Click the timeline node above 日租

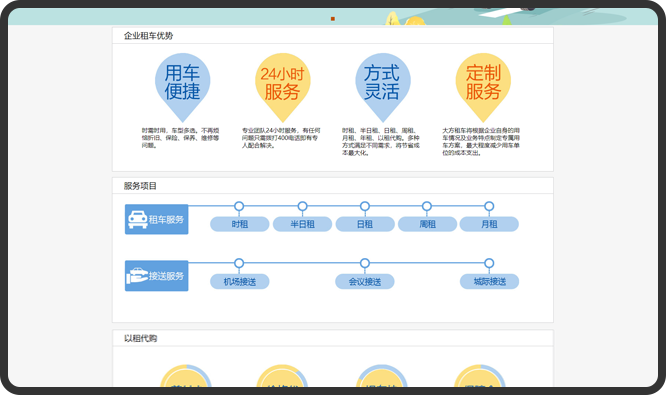pyautogui.click(x=365, y=206)
